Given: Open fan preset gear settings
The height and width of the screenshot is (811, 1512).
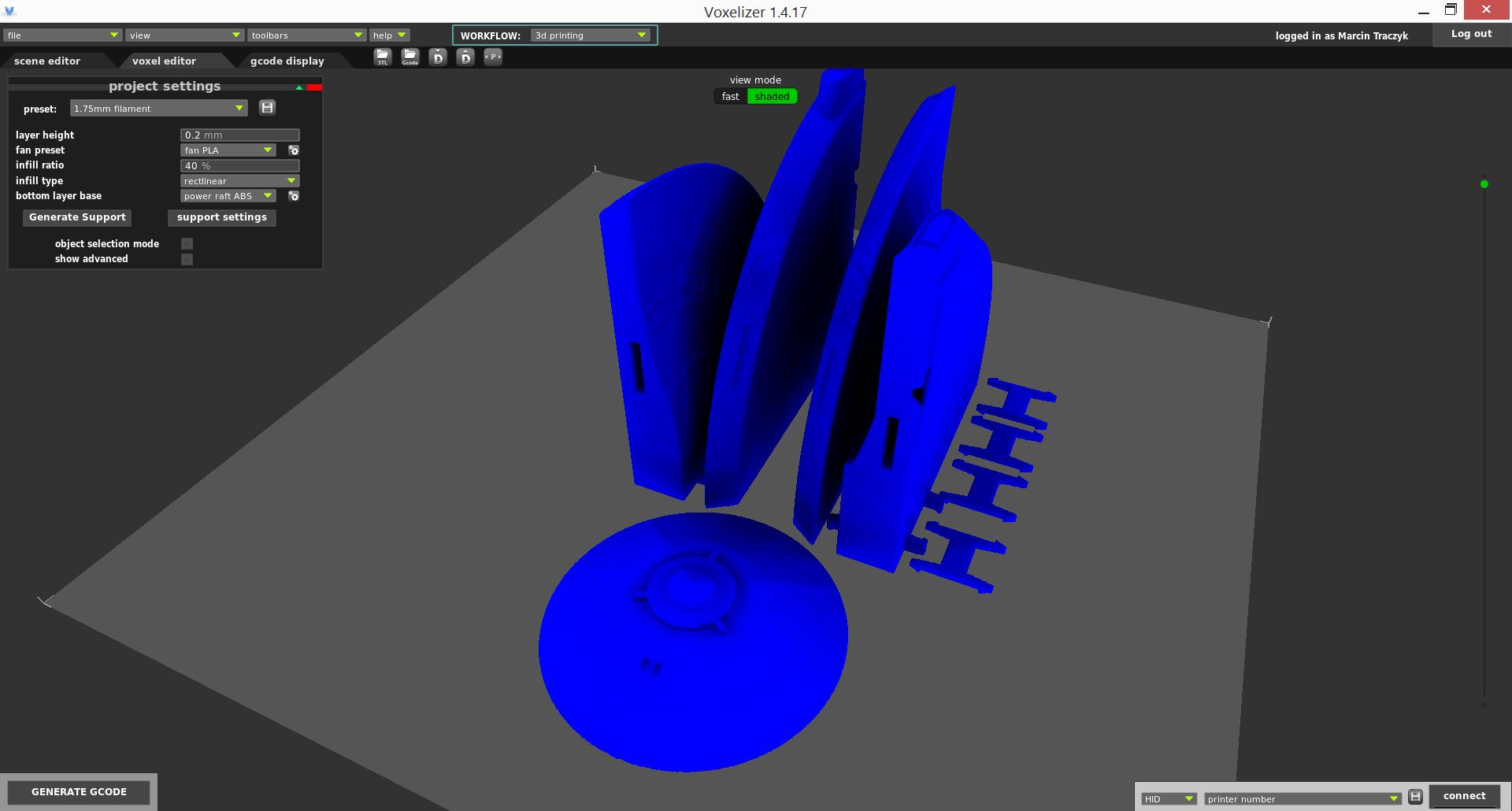Looking at the screenshot, I should click(x=294, y=150).
